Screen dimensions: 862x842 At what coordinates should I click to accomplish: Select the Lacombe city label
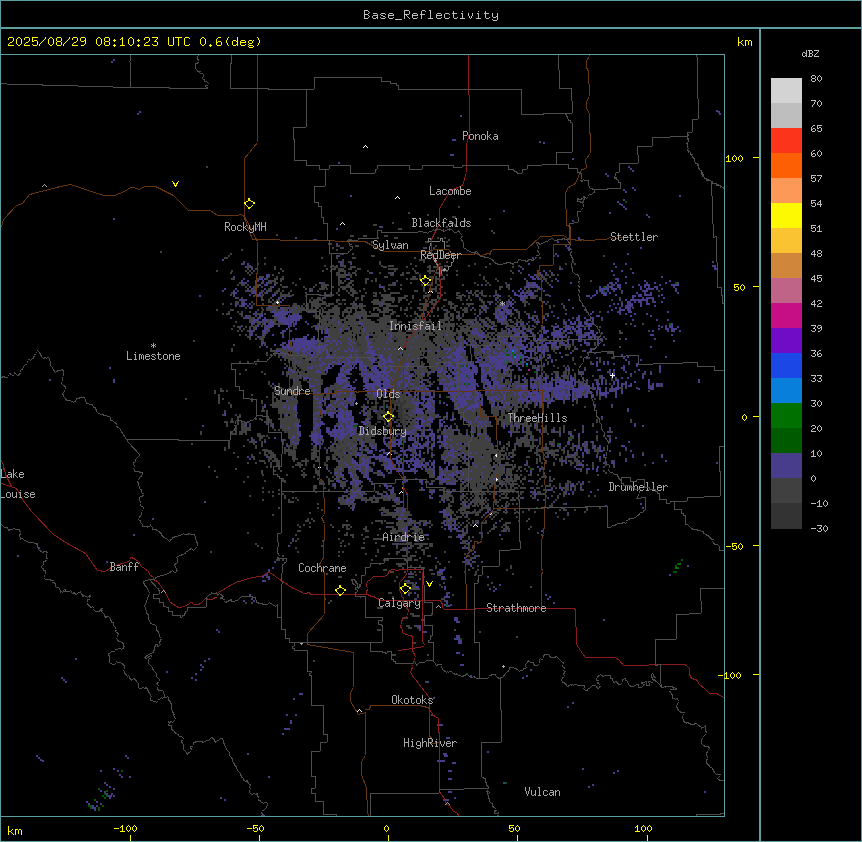click(x=450, y=191)
